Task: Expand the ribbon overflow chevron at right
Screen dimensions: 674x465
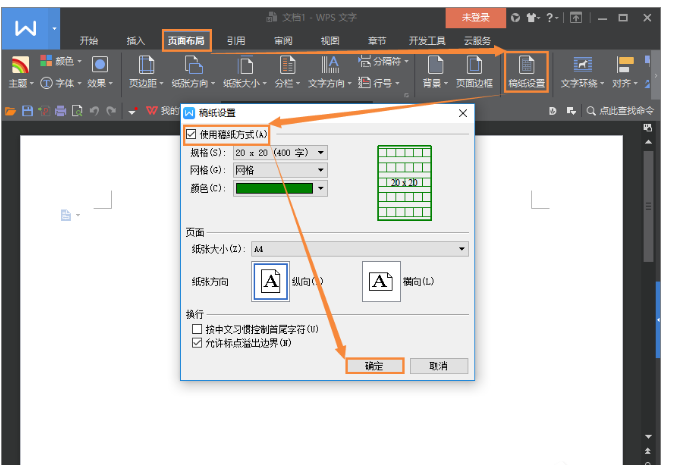Action: coord(656,76)
